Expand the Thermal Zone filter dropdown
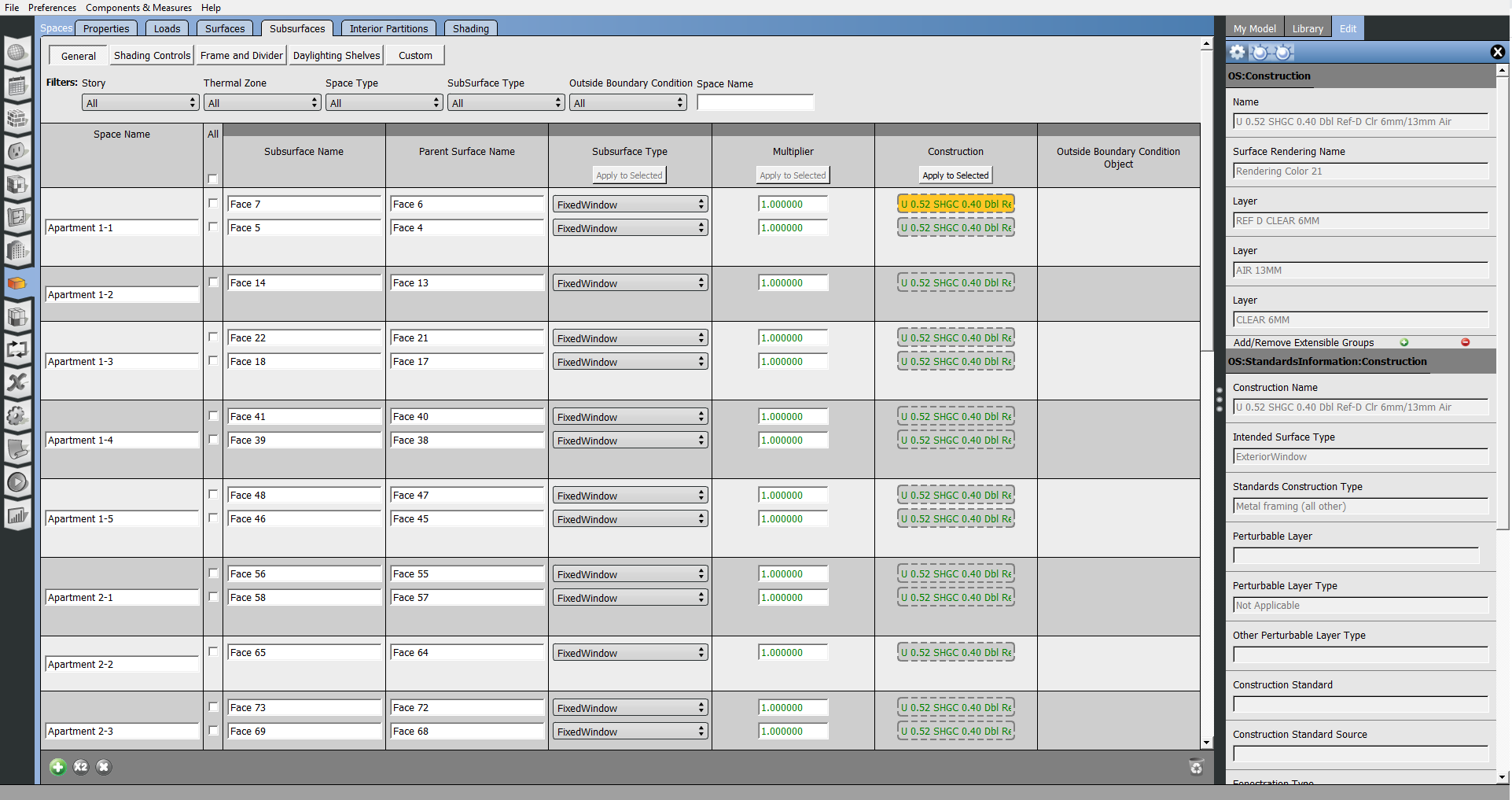This screenshot has width=1512, height=800. point(262,103)
